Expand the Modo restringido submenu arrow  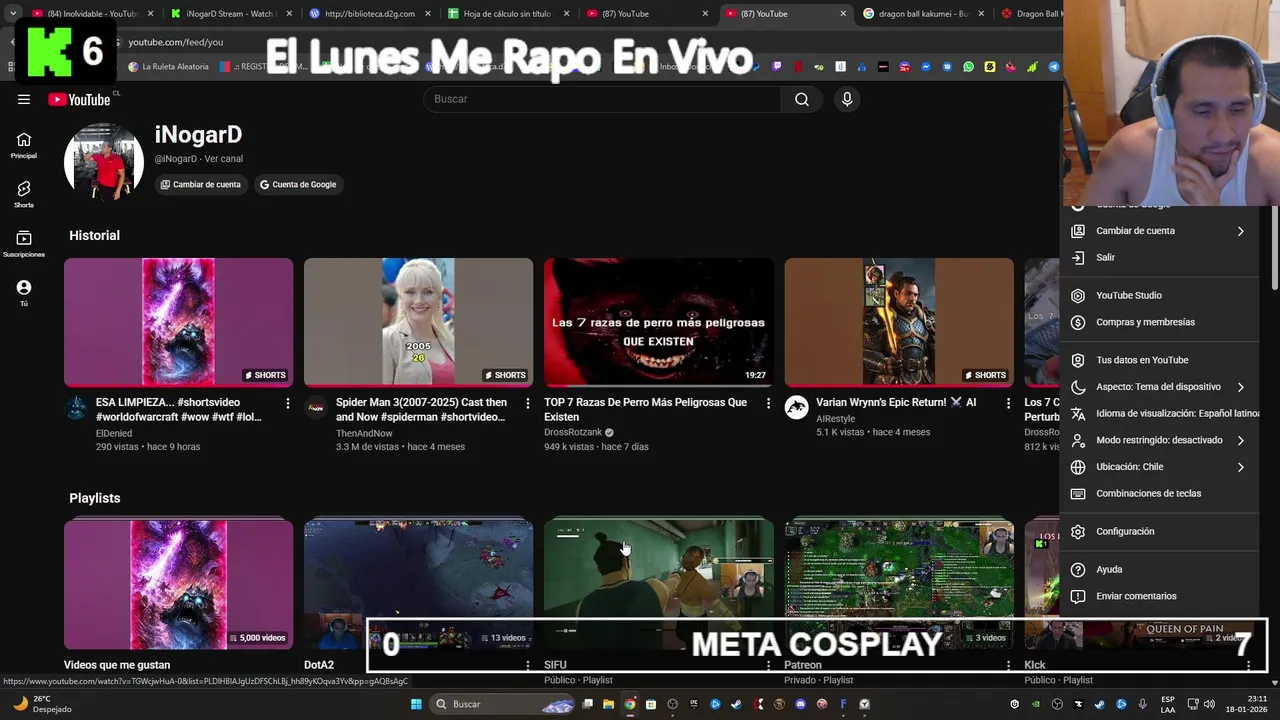[1241, 440]
